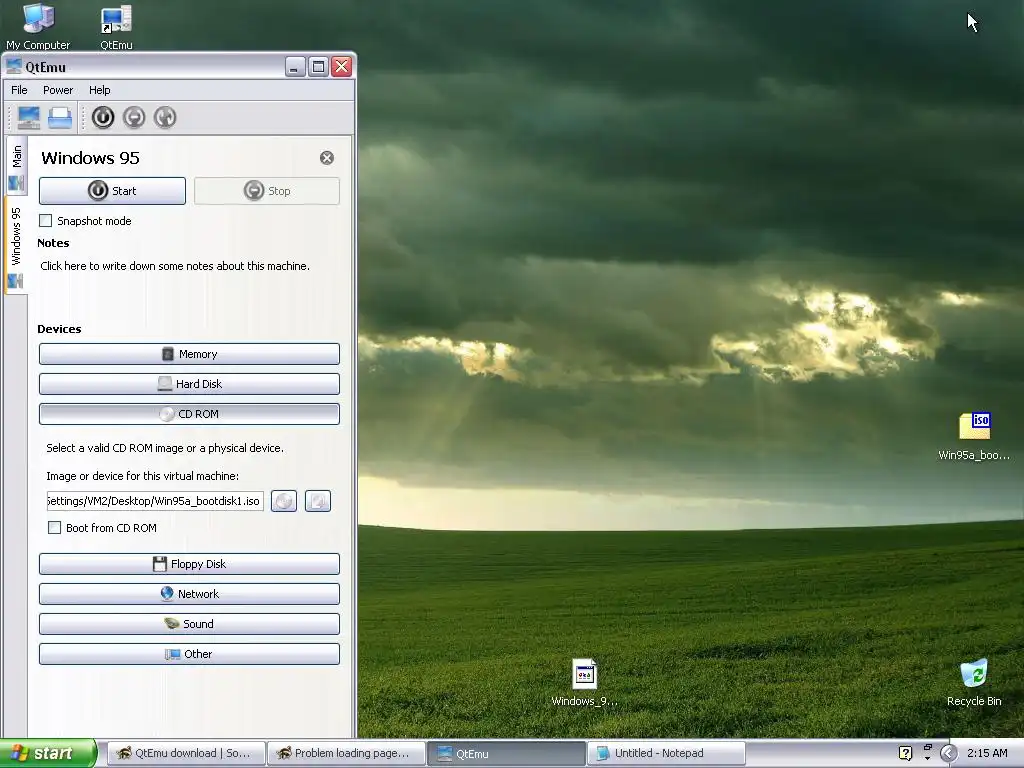Image resolution: width=1024 pixels, height=768 pixels.
Task: Expand the Hard Disk section
Action: pyautogui.click(x=189, y=384)
